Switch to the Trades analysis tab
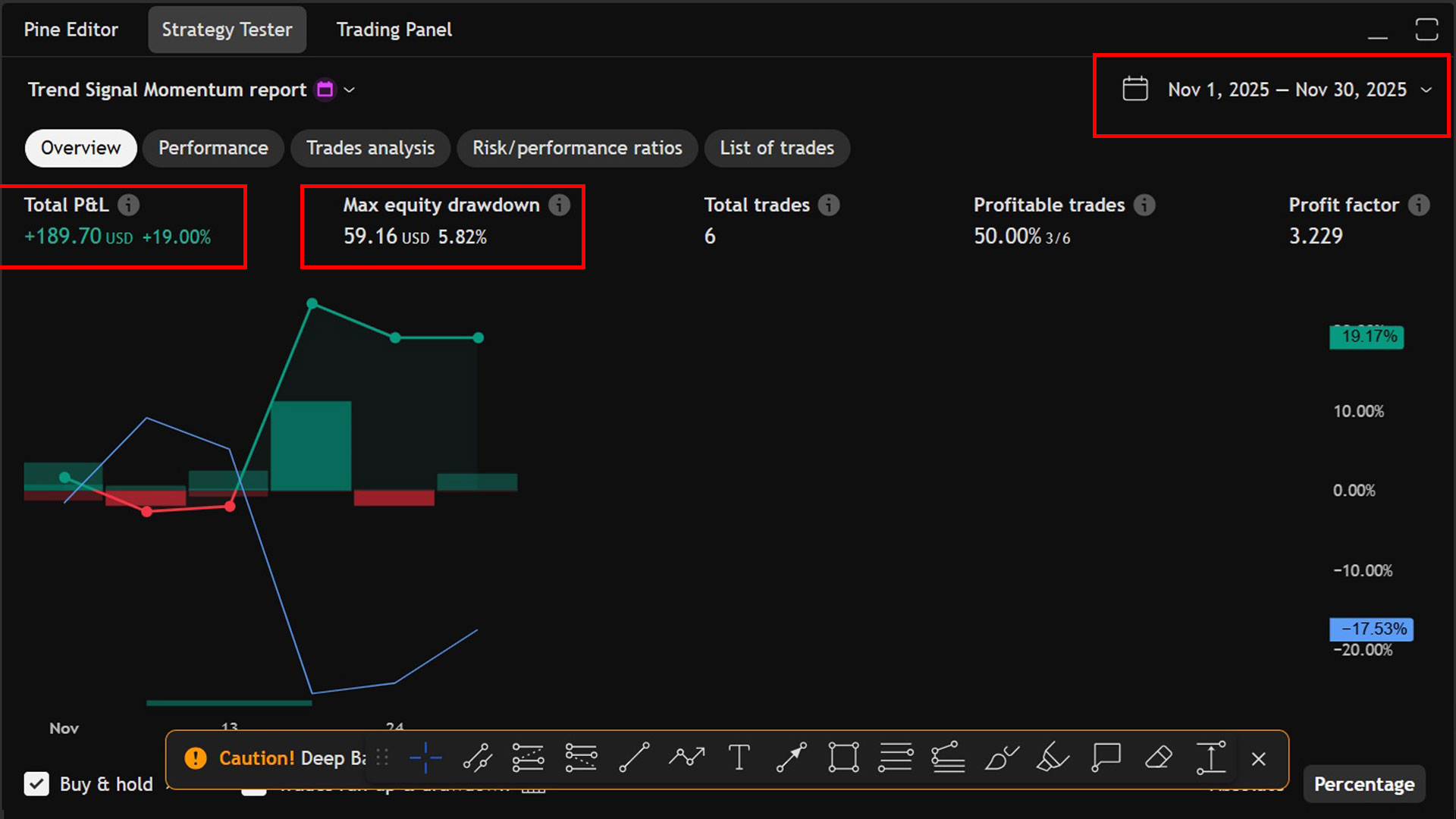Image resolution: width=1456 pixels, height=819 pixels. (370, 148)
